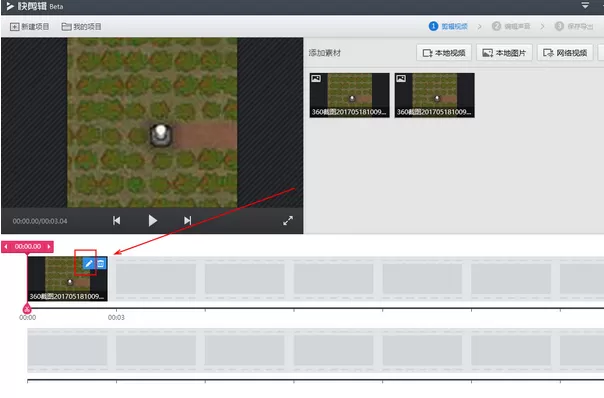
Task: Click the 新建项目 new project button
Action: click(29, 27)
